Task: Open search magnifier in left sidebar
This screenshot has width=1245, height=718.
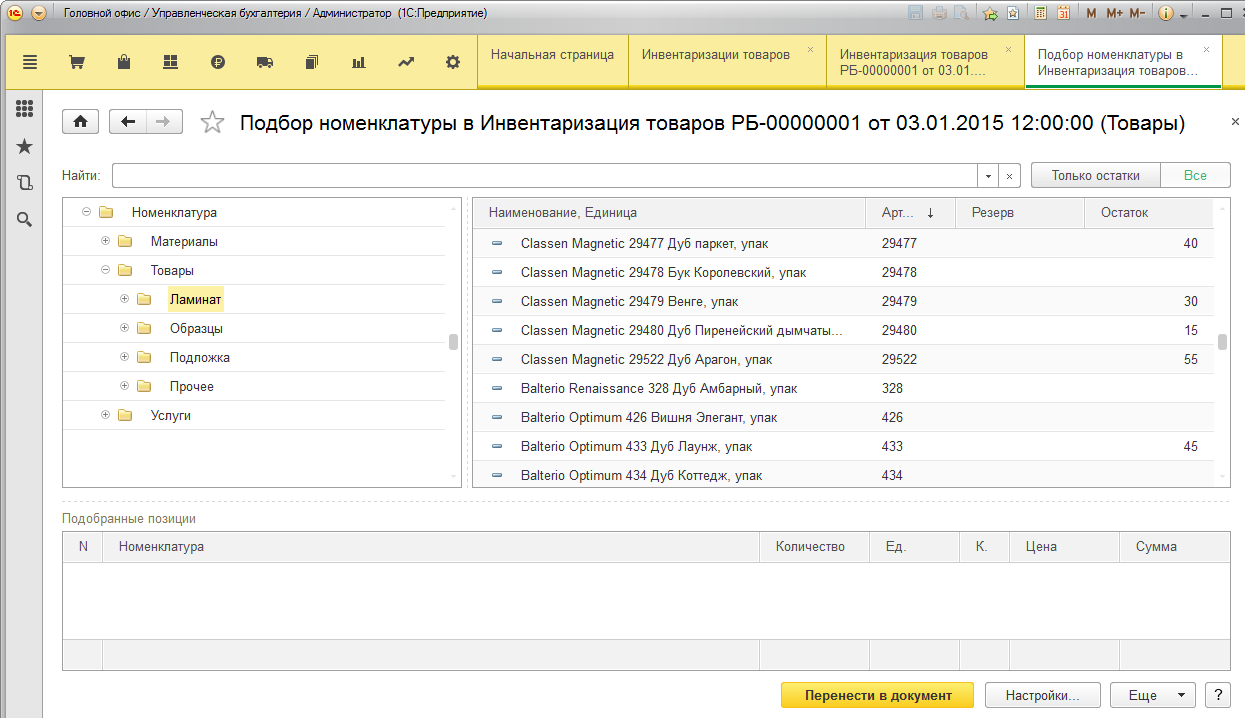Action: point(24,219)
